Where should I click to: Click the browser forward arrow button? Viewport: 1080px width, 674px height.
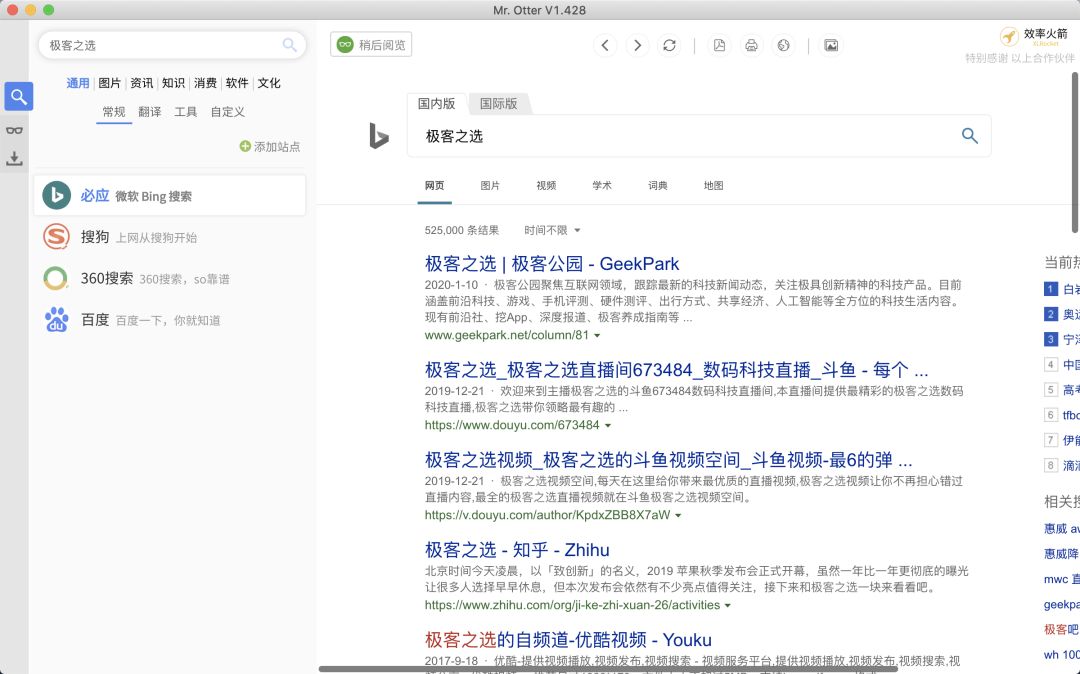point(637,45)
